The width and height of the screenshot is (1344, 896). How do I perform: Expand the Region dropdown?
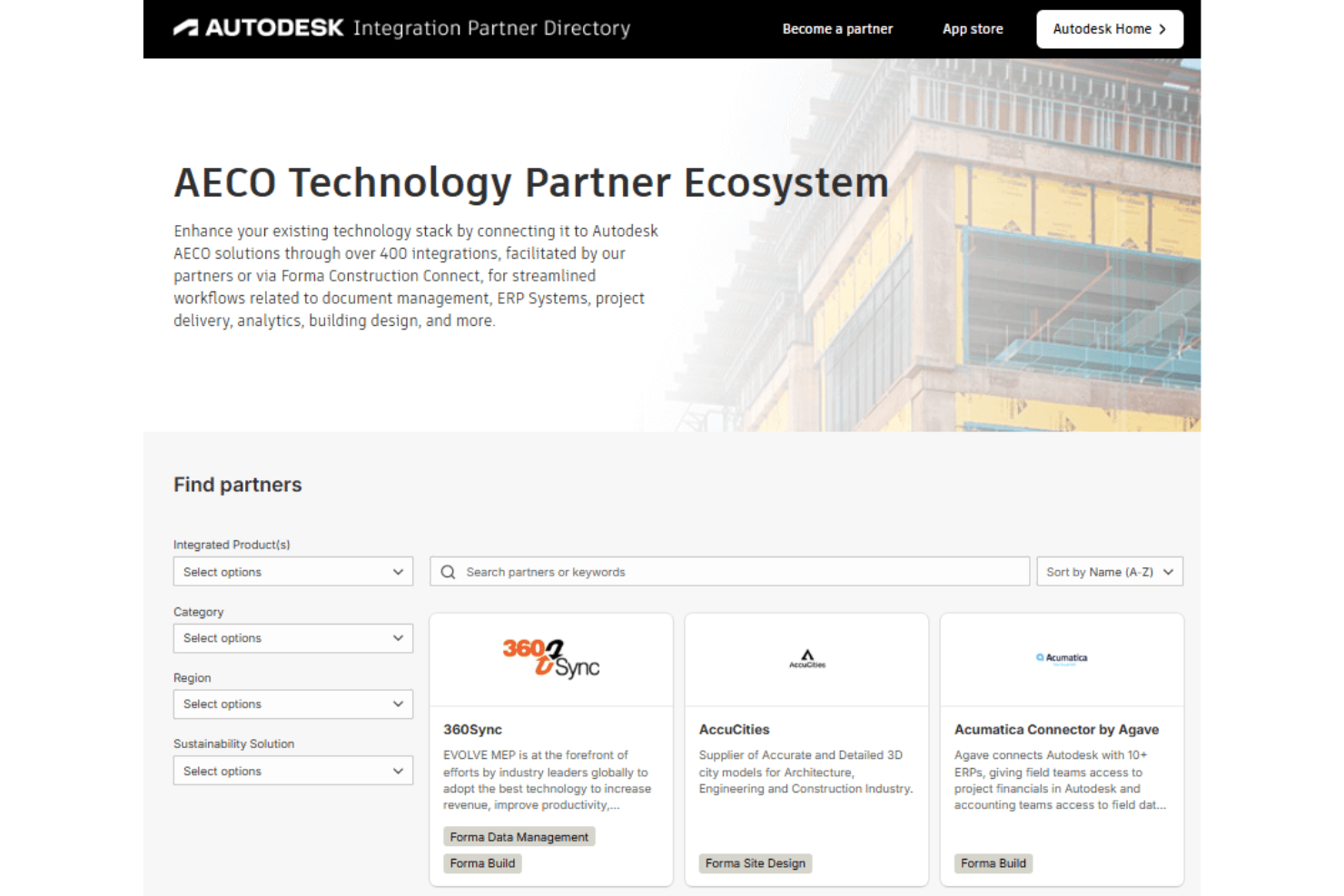[x=293, y=704]
